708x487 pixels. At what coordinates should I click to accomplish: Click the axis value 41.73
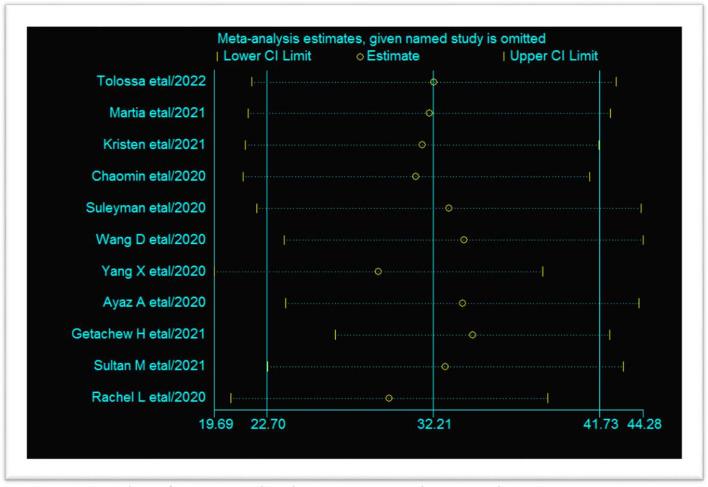(601, 424)
